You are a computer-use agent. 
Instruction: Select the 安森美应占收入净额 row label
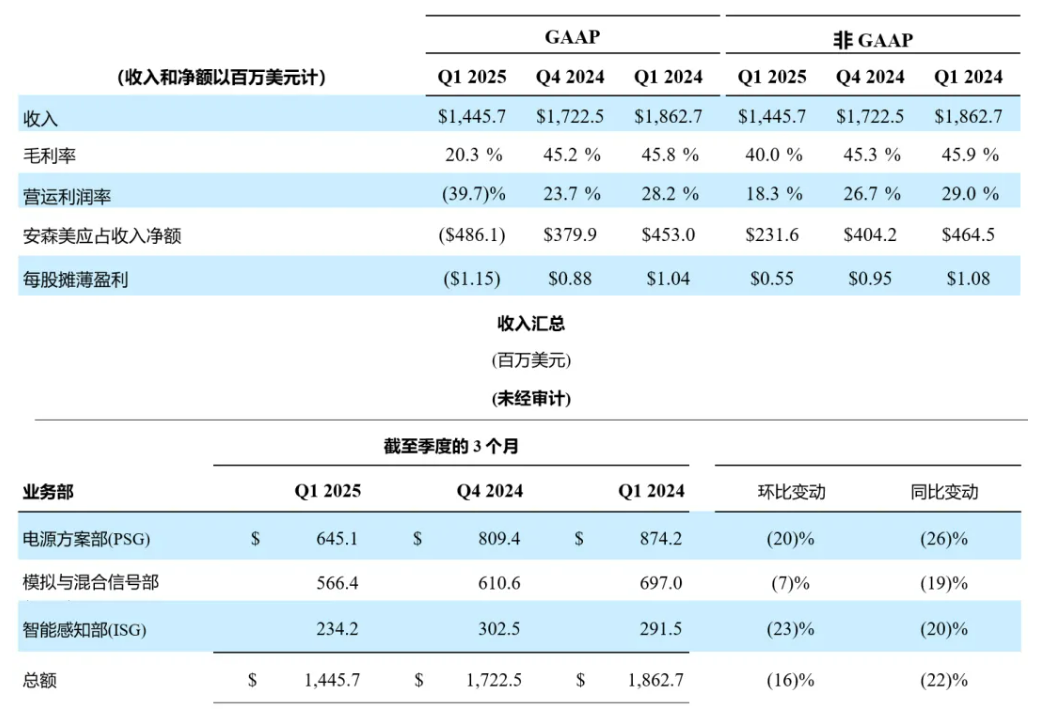[102, 236]
